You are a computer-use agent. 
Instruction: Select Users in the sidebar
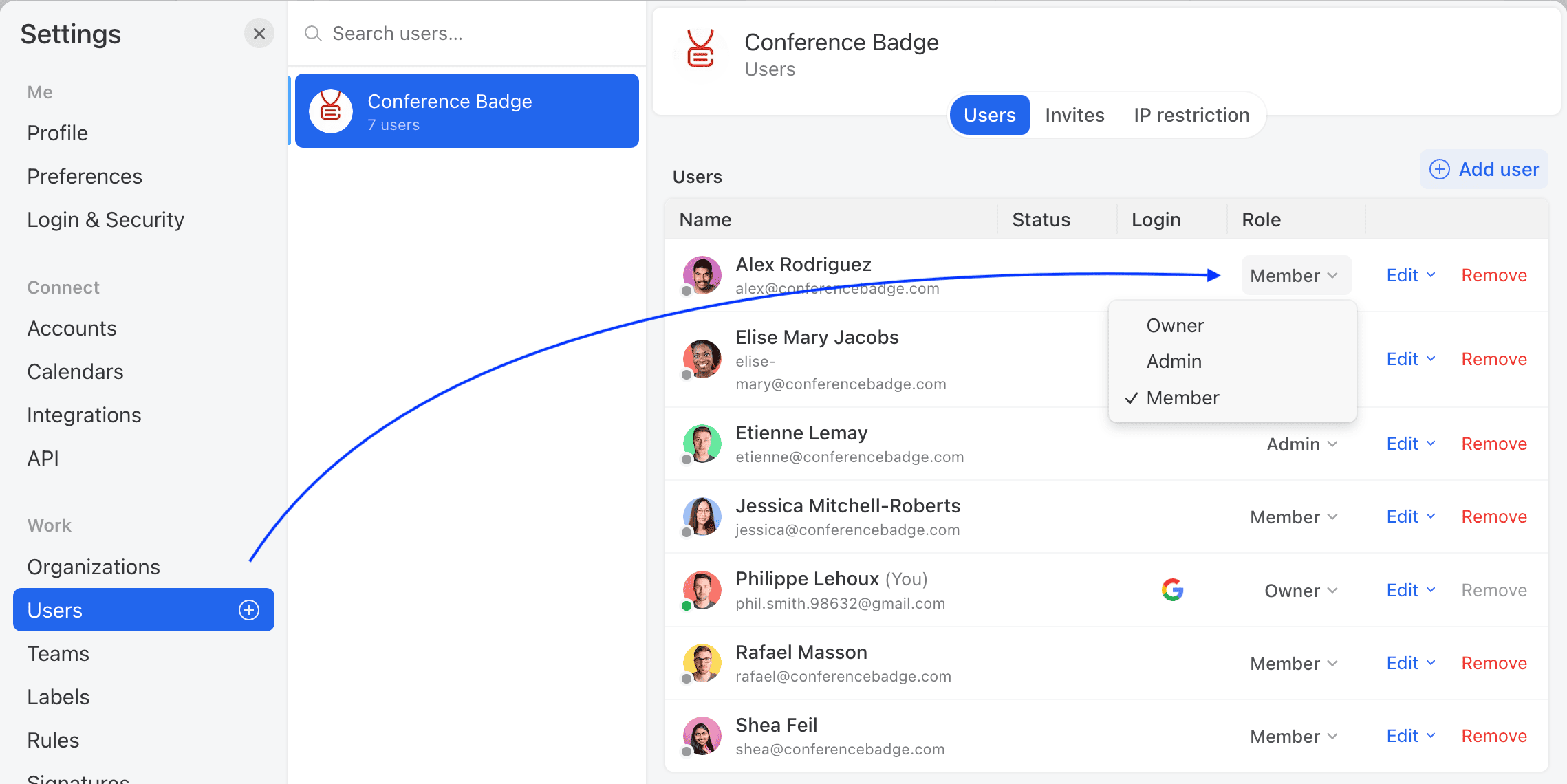coord(144,610)
